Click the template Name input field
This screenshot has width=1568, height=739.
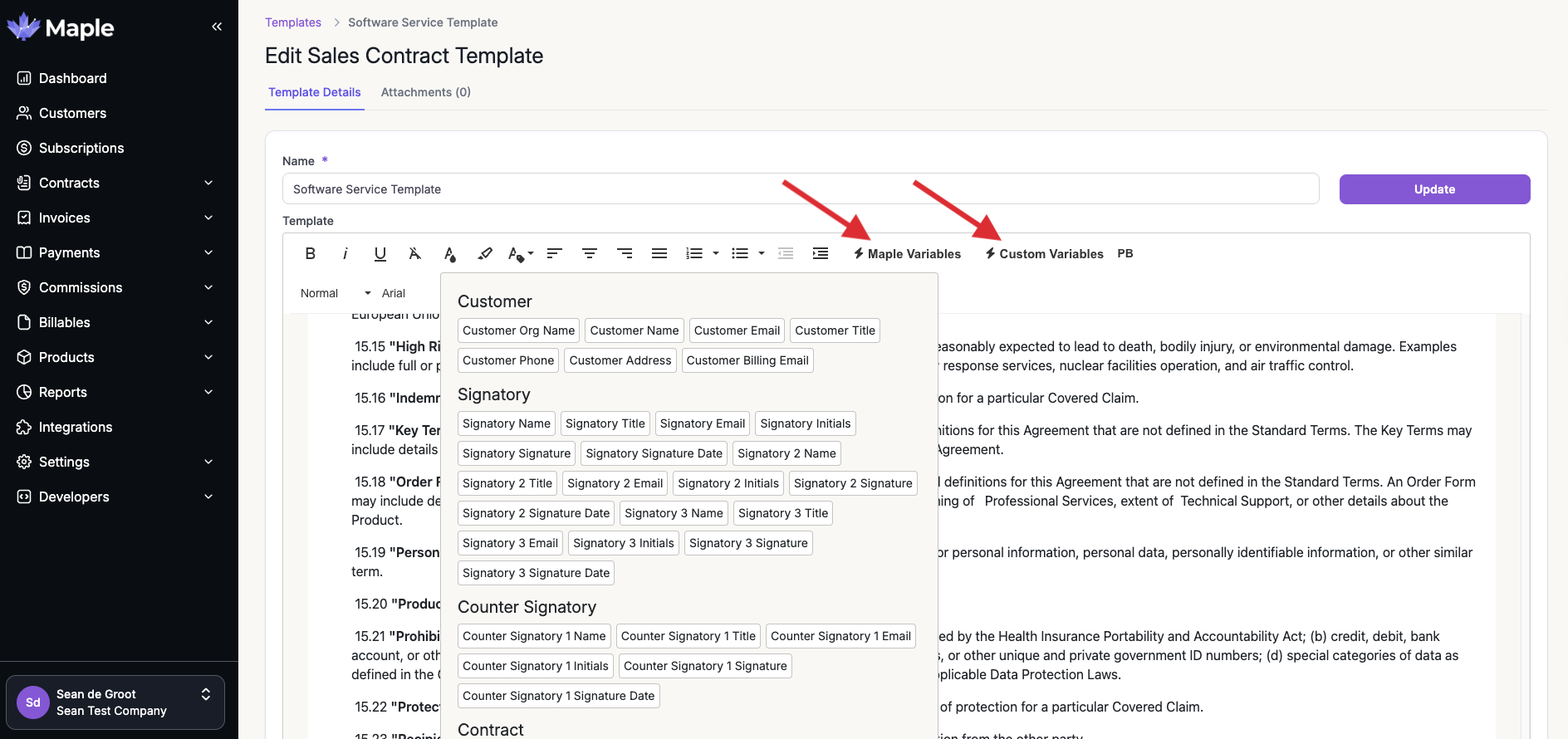click(801, 189)
